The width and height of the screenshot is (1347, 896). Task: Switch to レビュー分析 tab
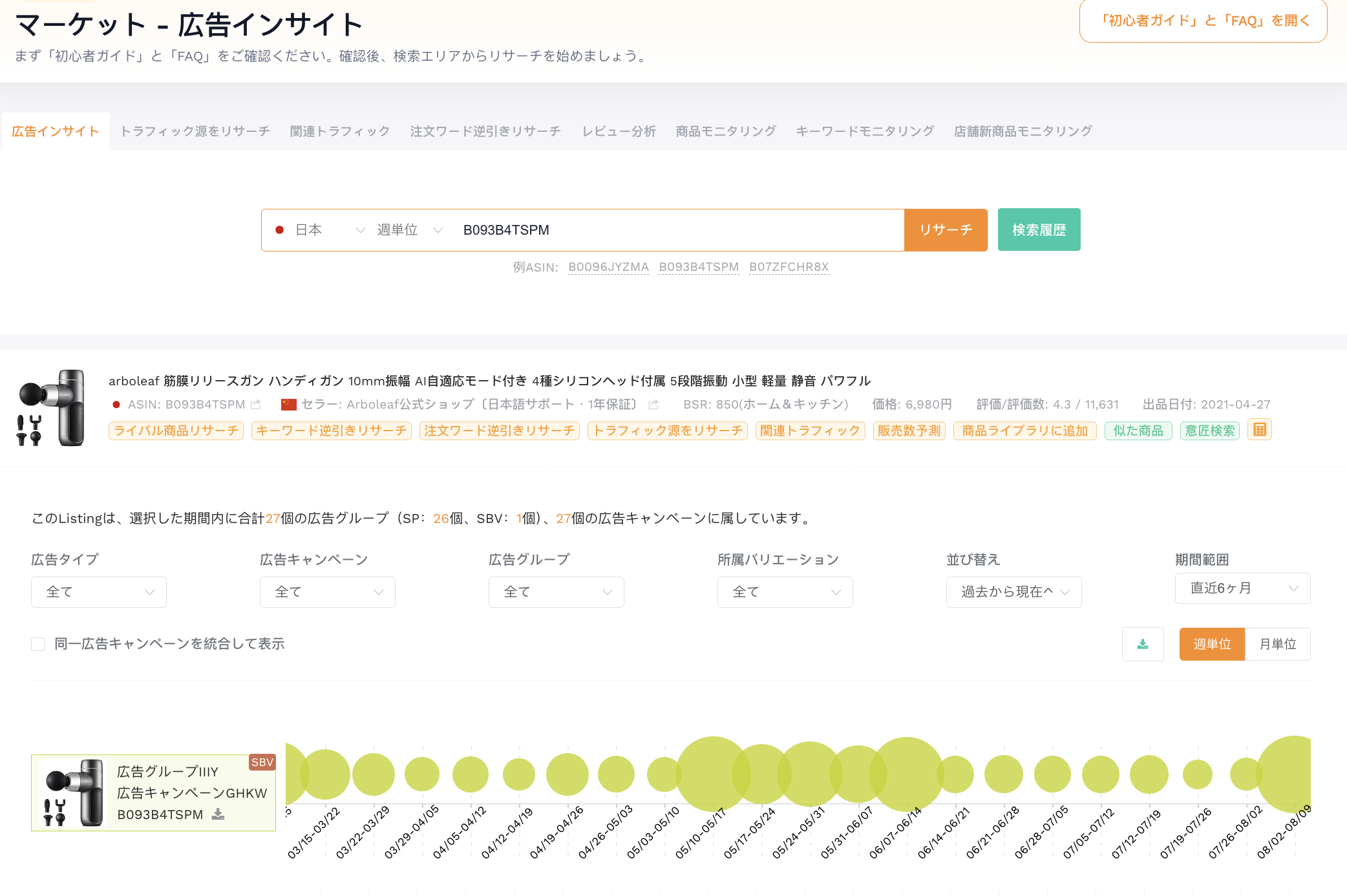point(619,131)
